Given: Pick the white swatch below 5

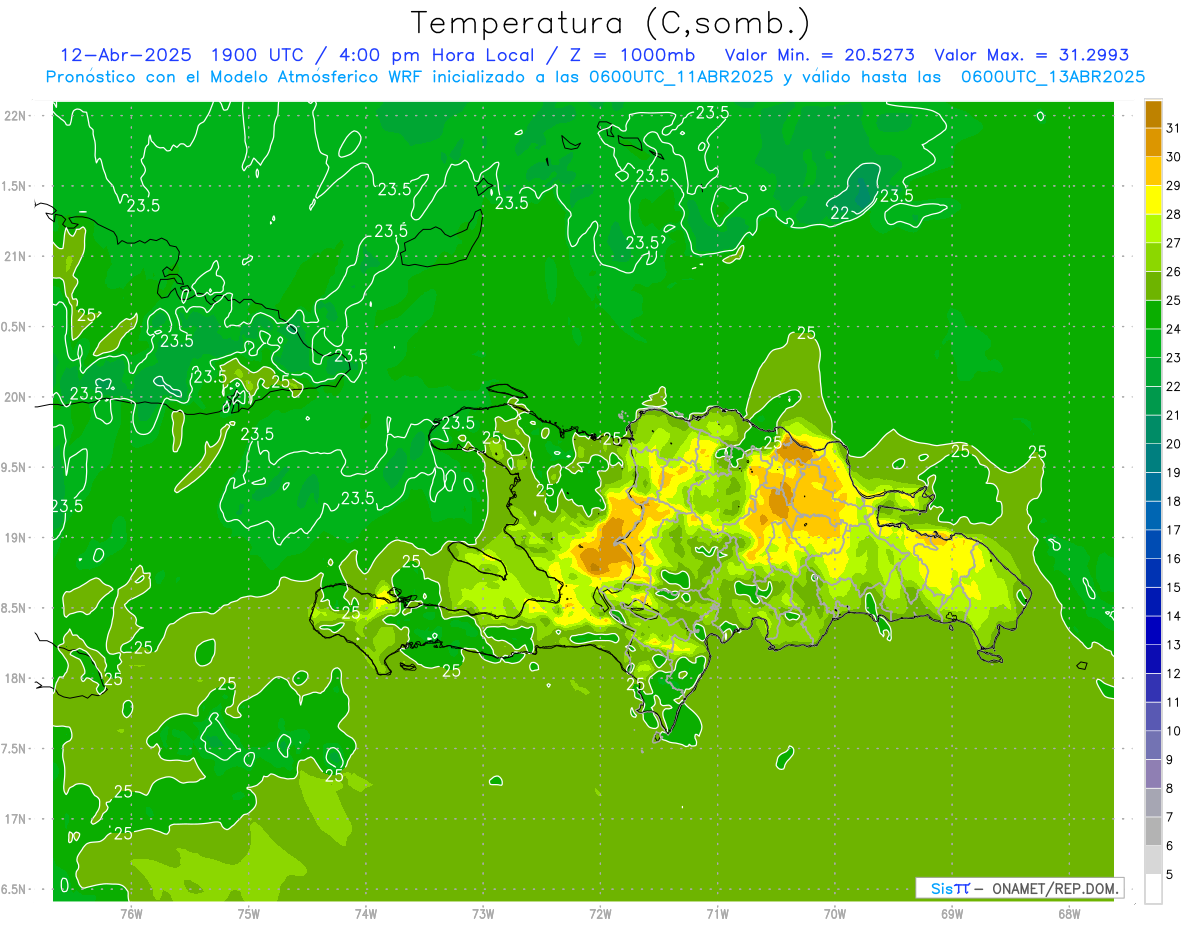Looking at the screenshot, I should point(1153,889).
